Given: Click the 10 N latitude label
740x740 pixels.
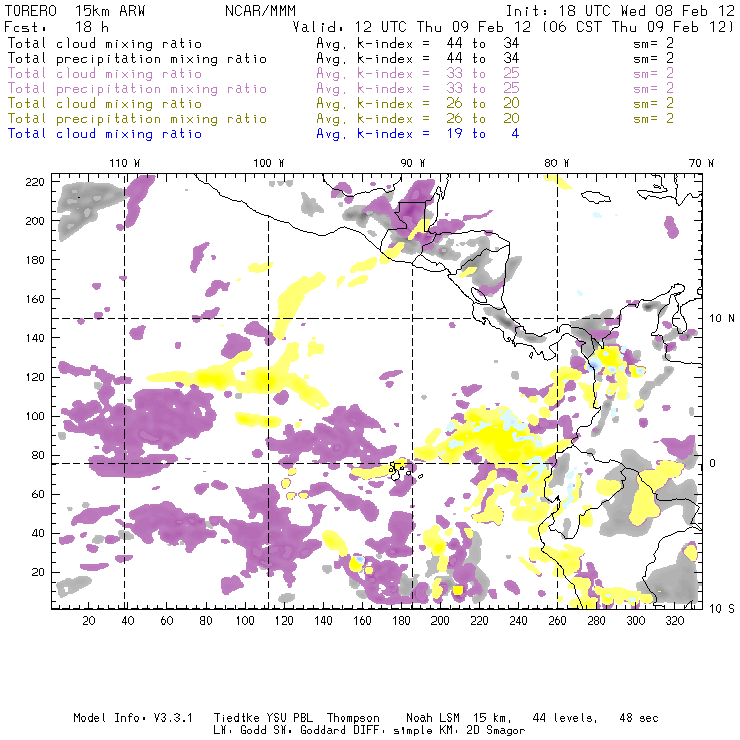Looking at the screenshot, I should pos(722,319).
